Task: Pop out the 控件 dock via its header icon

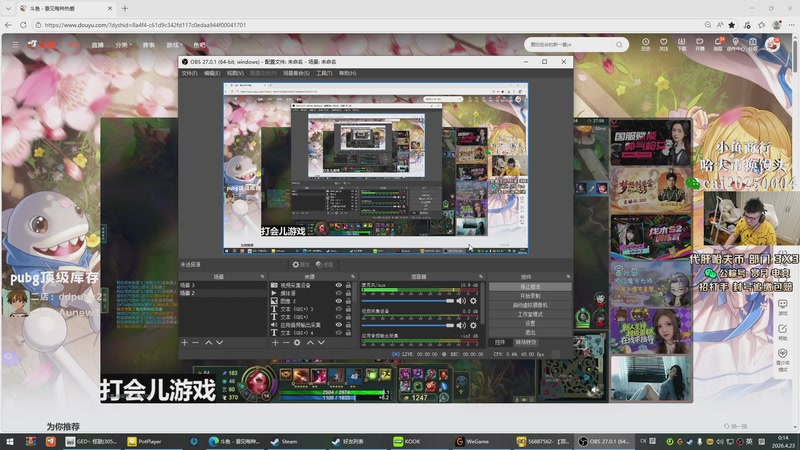Action: tap(568, 277)
